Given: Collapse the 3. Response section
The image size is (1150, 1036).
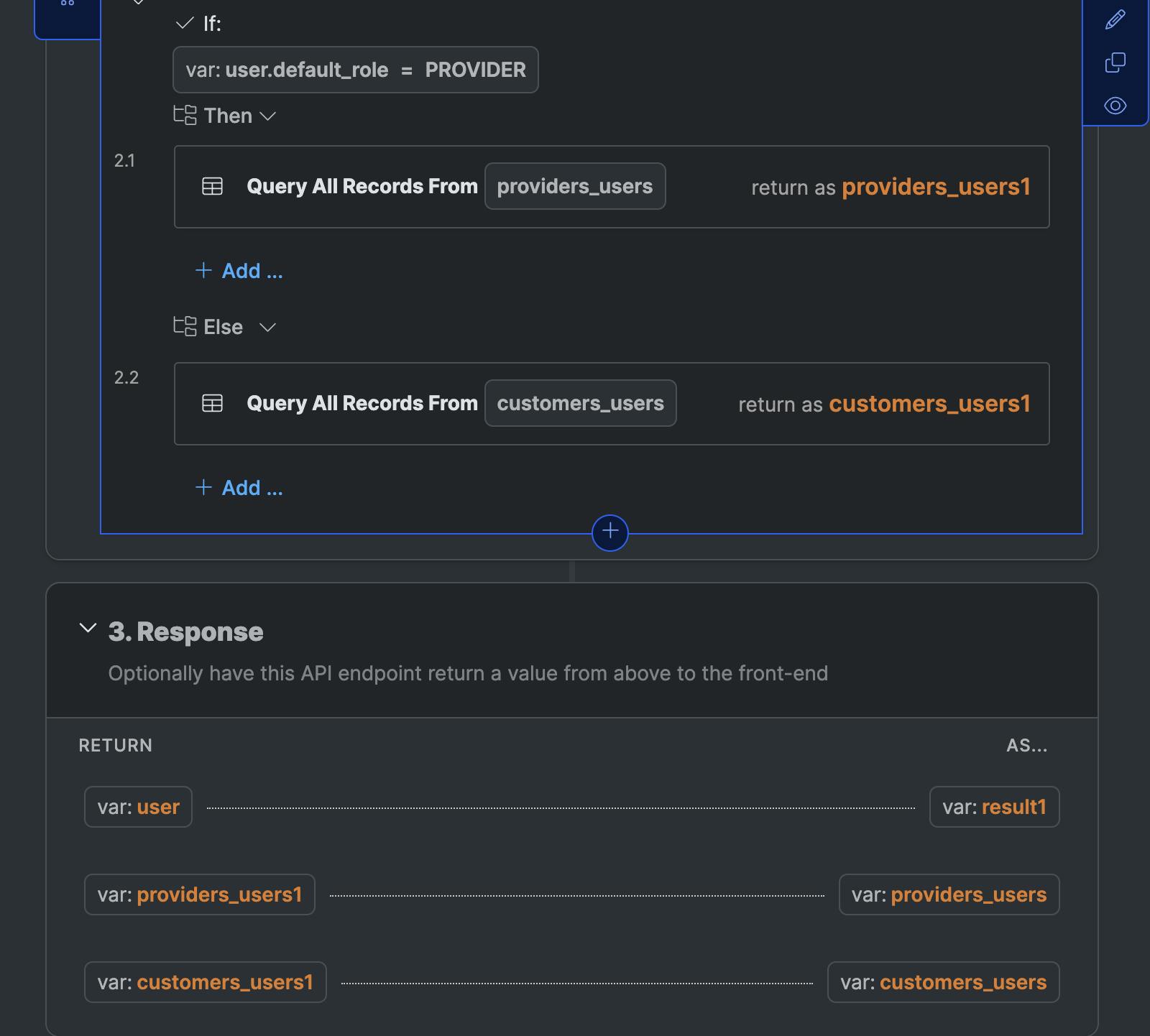Looking at the screenshot, I should [x=88, y=629].
